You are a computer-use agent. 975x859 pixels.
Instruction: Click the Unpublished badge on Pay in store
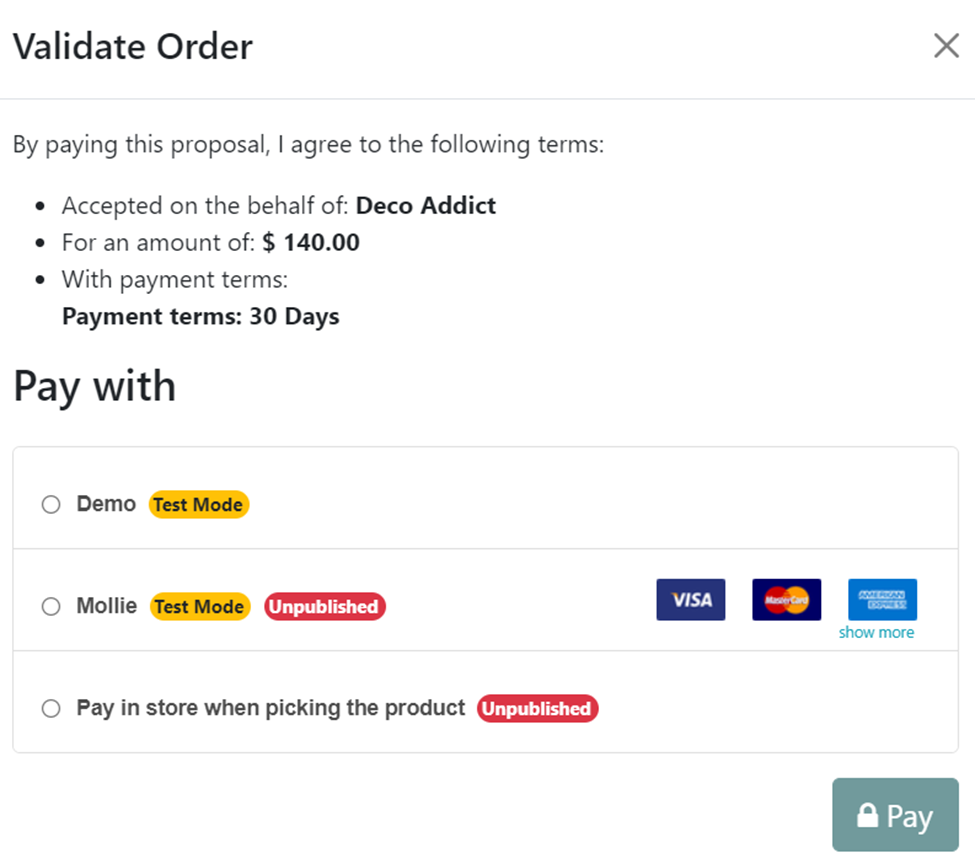(x=537, y=709)
